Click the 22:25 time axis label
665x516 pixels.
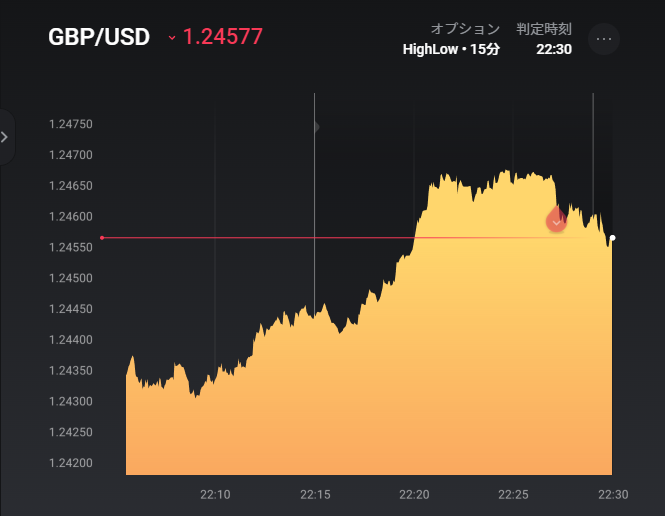513,494
